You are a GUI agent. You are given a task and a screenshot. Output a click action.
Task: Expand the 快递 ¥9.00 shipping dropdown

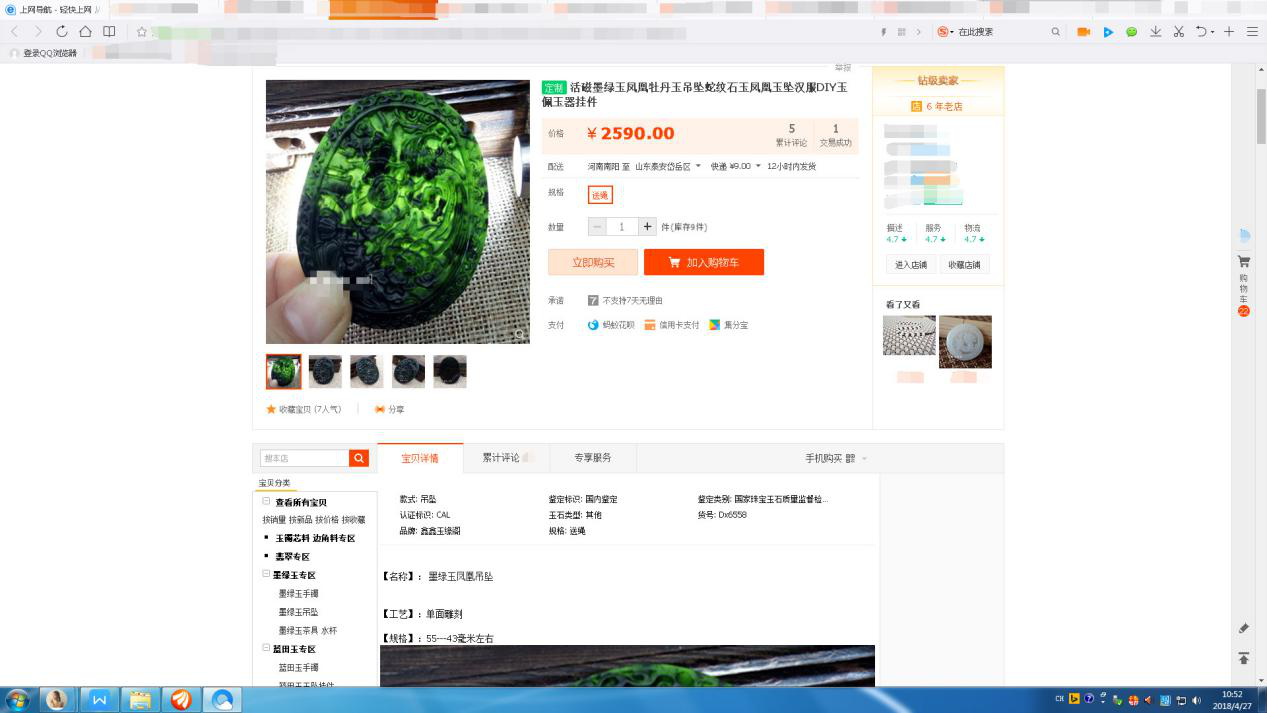click(x=735, y=166)
